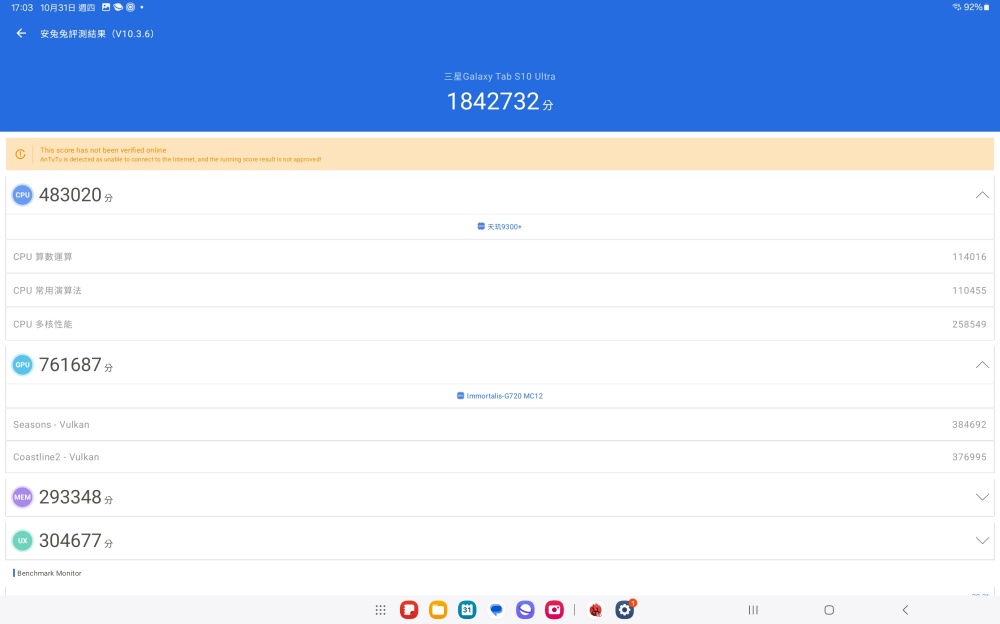Expand the MEM score section
Image resolution: width=1000 pixels, height=624 pixels.
click(982, 497)
